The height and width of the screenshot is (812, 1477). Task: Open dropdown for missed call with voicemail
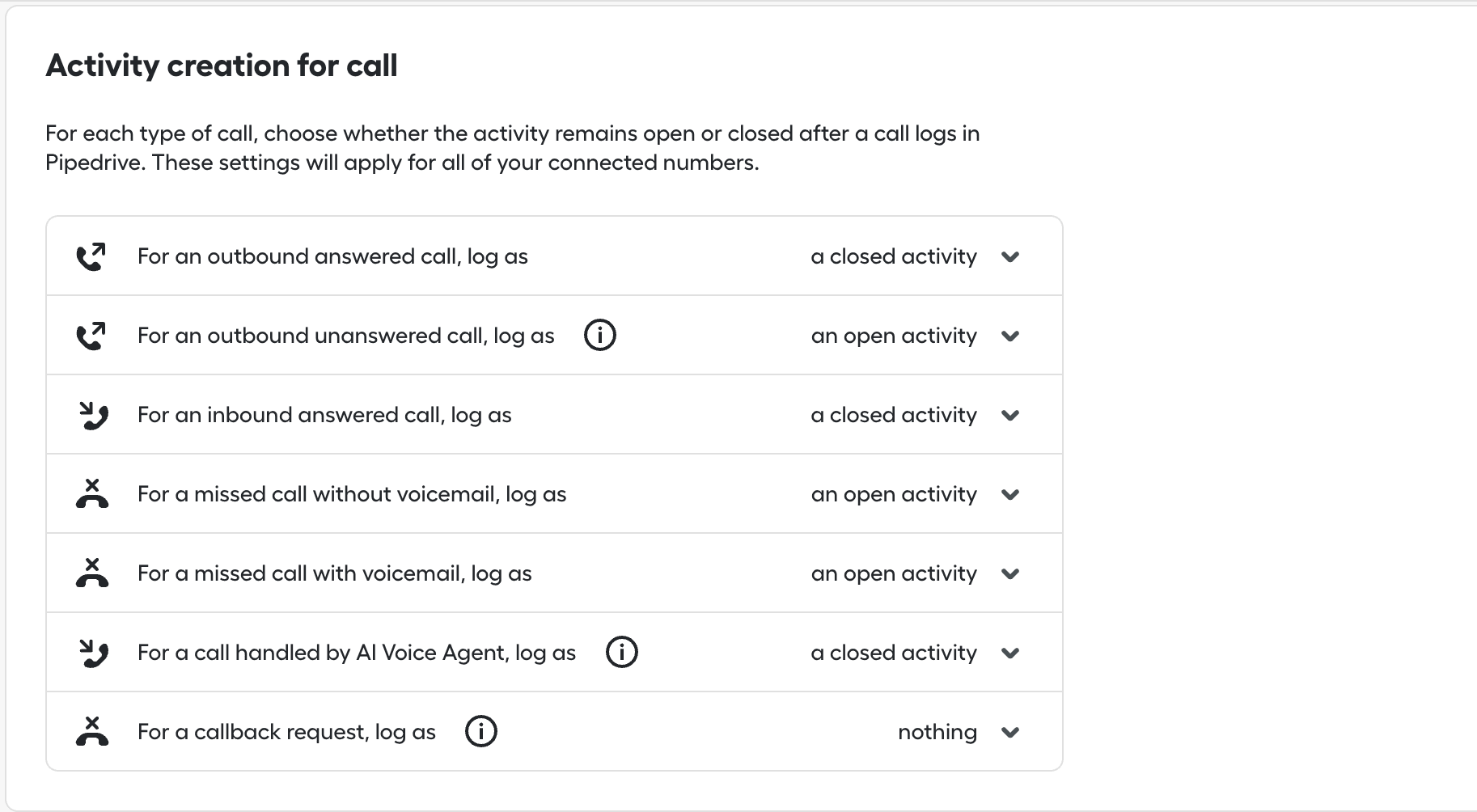tap(915, 573)
